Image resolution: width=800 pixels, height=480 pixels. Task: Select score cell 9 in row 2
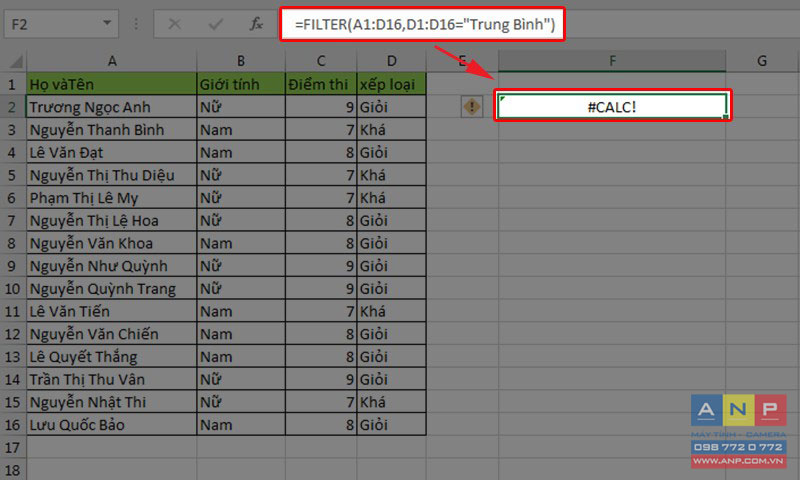(x=321, y=107)
